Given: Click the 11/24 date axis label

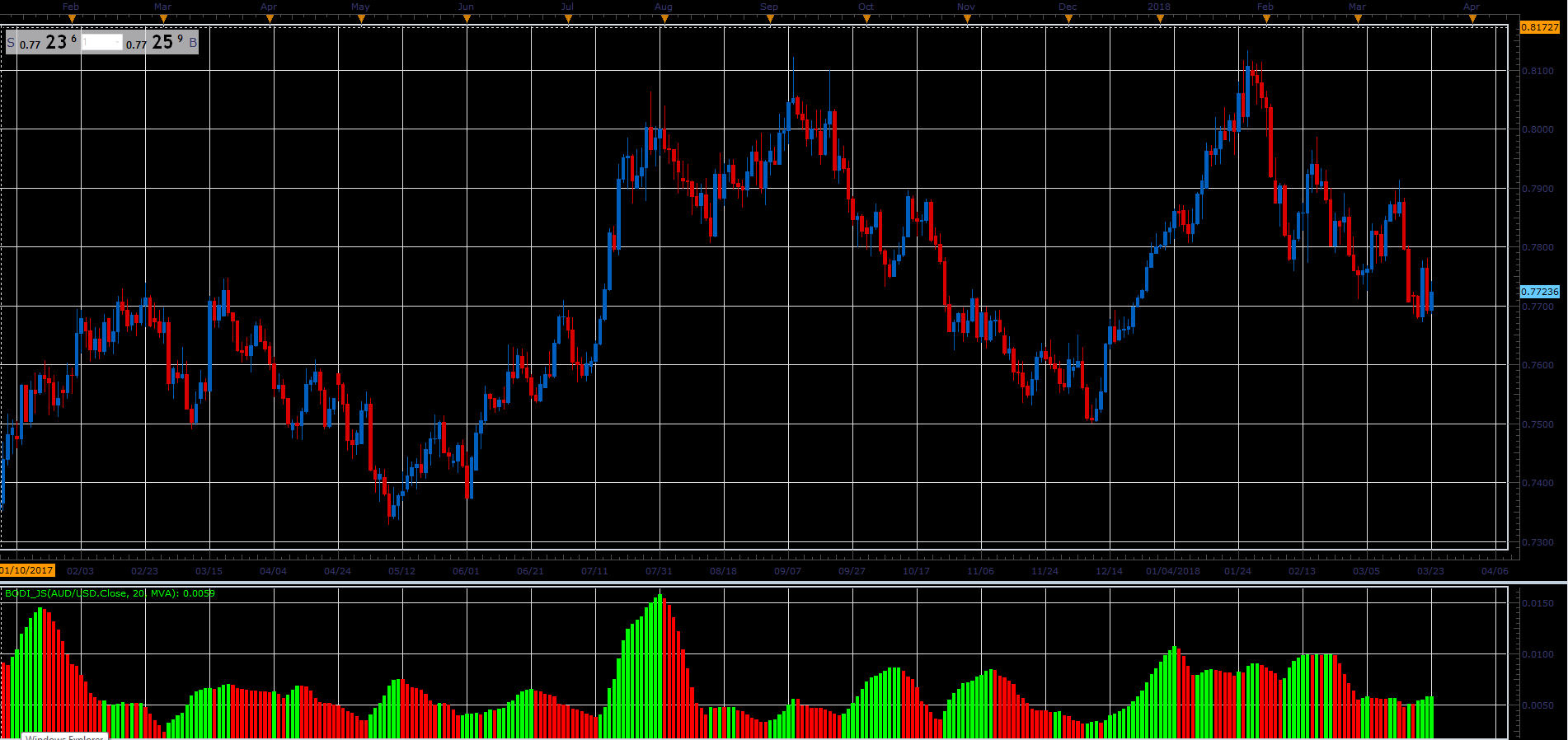Looking at the screenshot, I should [1045, 571].
